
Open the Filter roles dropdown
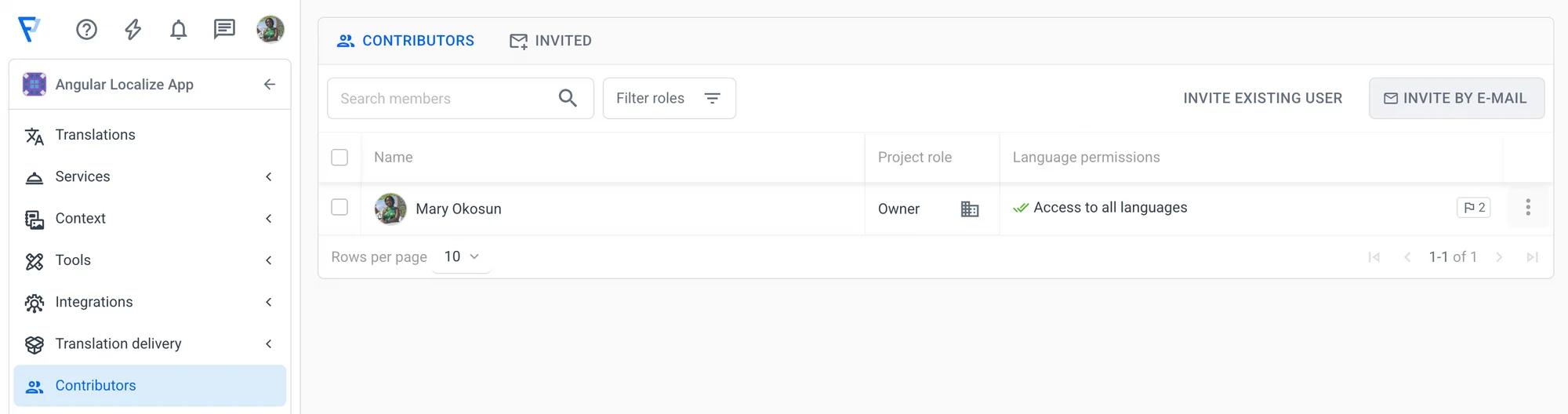pyautogui.click(x=669, y=98)
